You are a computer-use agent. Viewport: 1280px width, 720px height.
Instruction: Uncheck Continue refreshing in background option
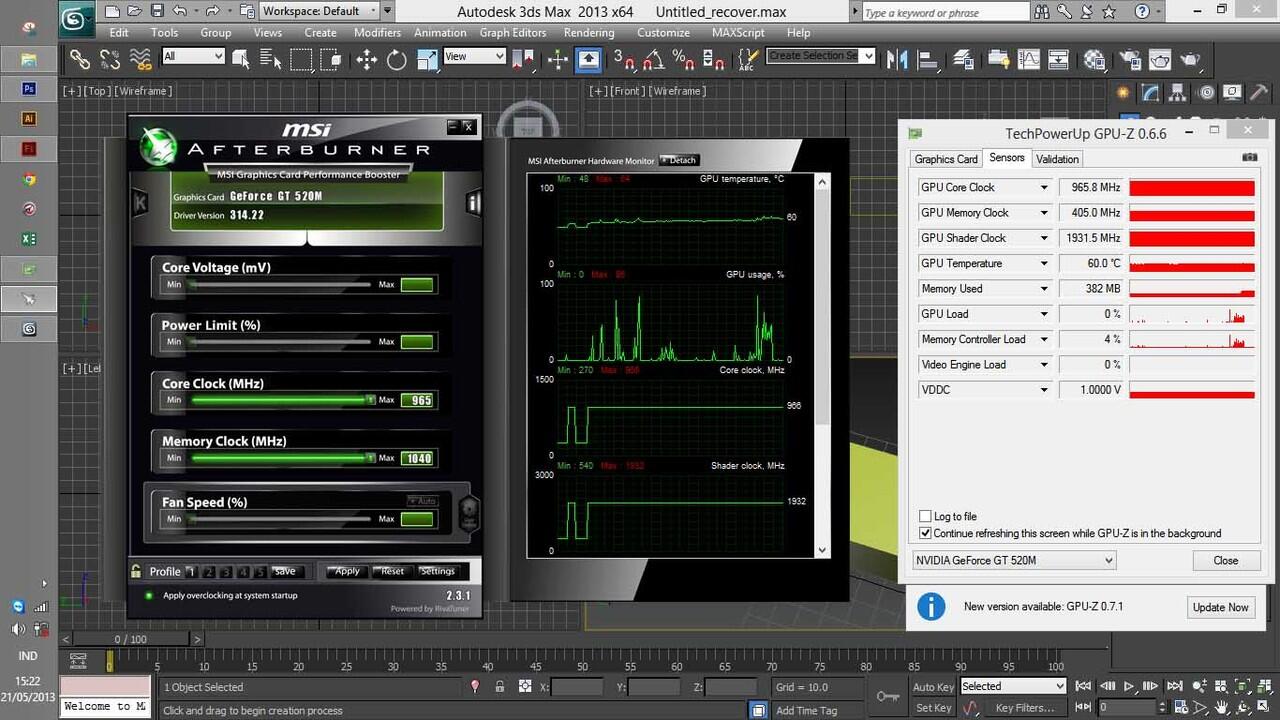click(925, 534)
